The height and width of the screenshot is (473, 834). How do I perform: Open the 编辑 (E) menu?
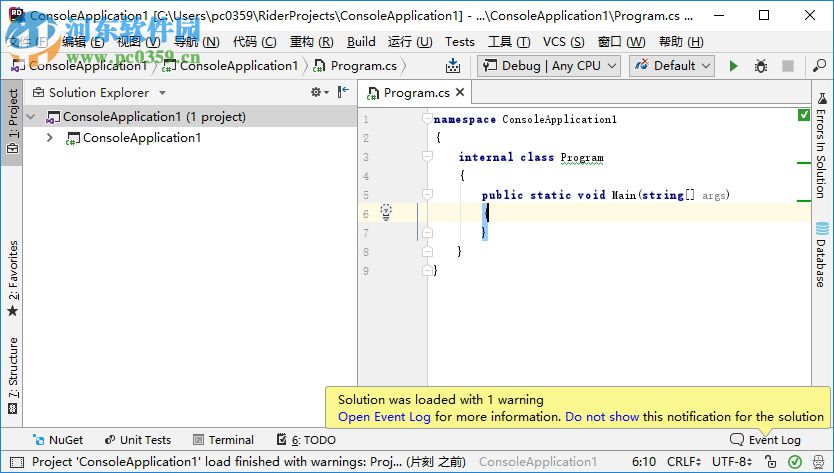[x=83, y=42]
